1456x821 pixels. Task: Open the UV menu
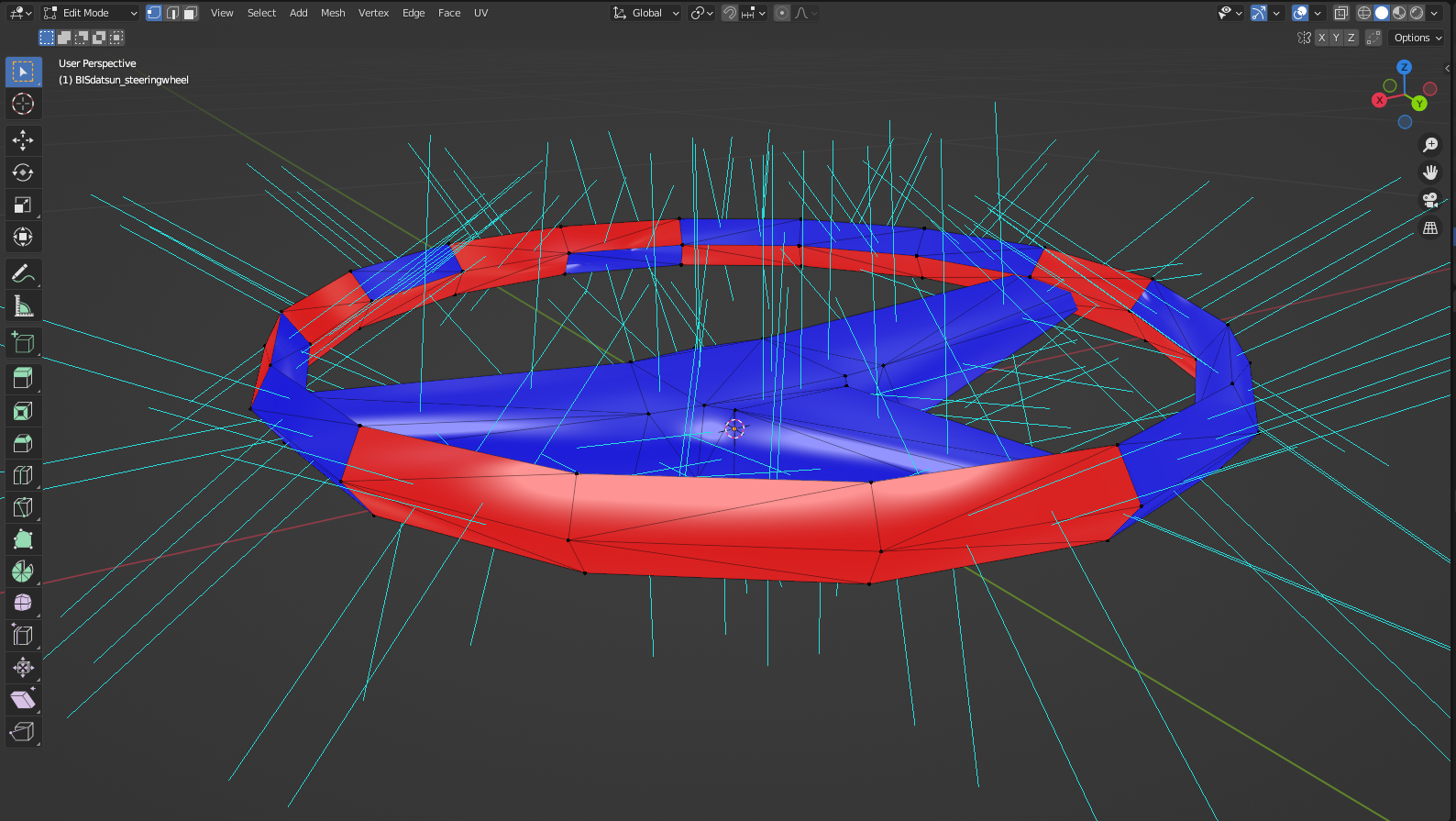480,13
